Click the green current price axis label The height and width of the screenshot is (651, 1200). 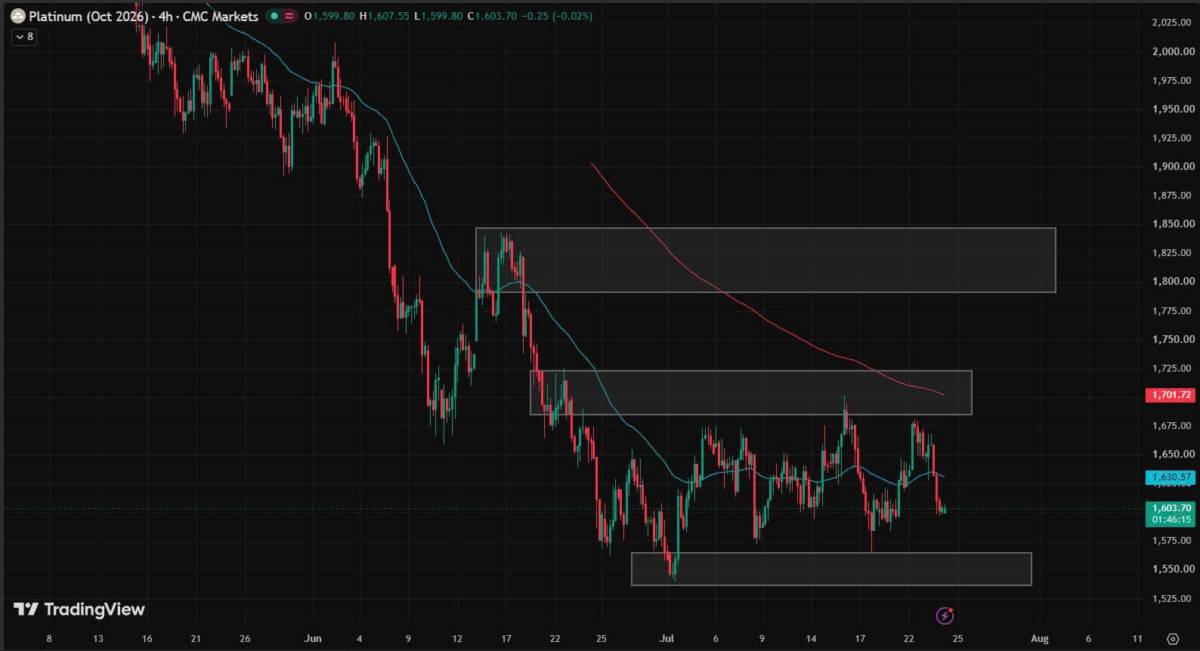click(1172, 513)
